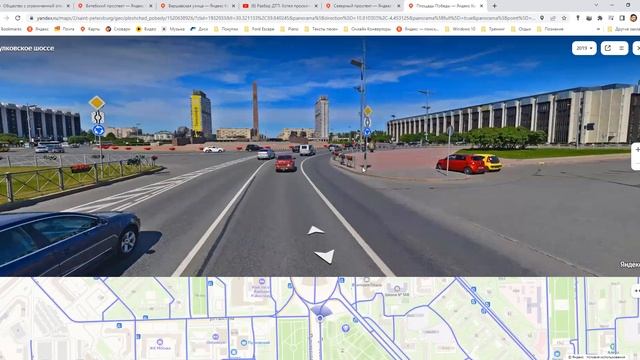
Task: Open the Диск bookmark
Action: 199,29
